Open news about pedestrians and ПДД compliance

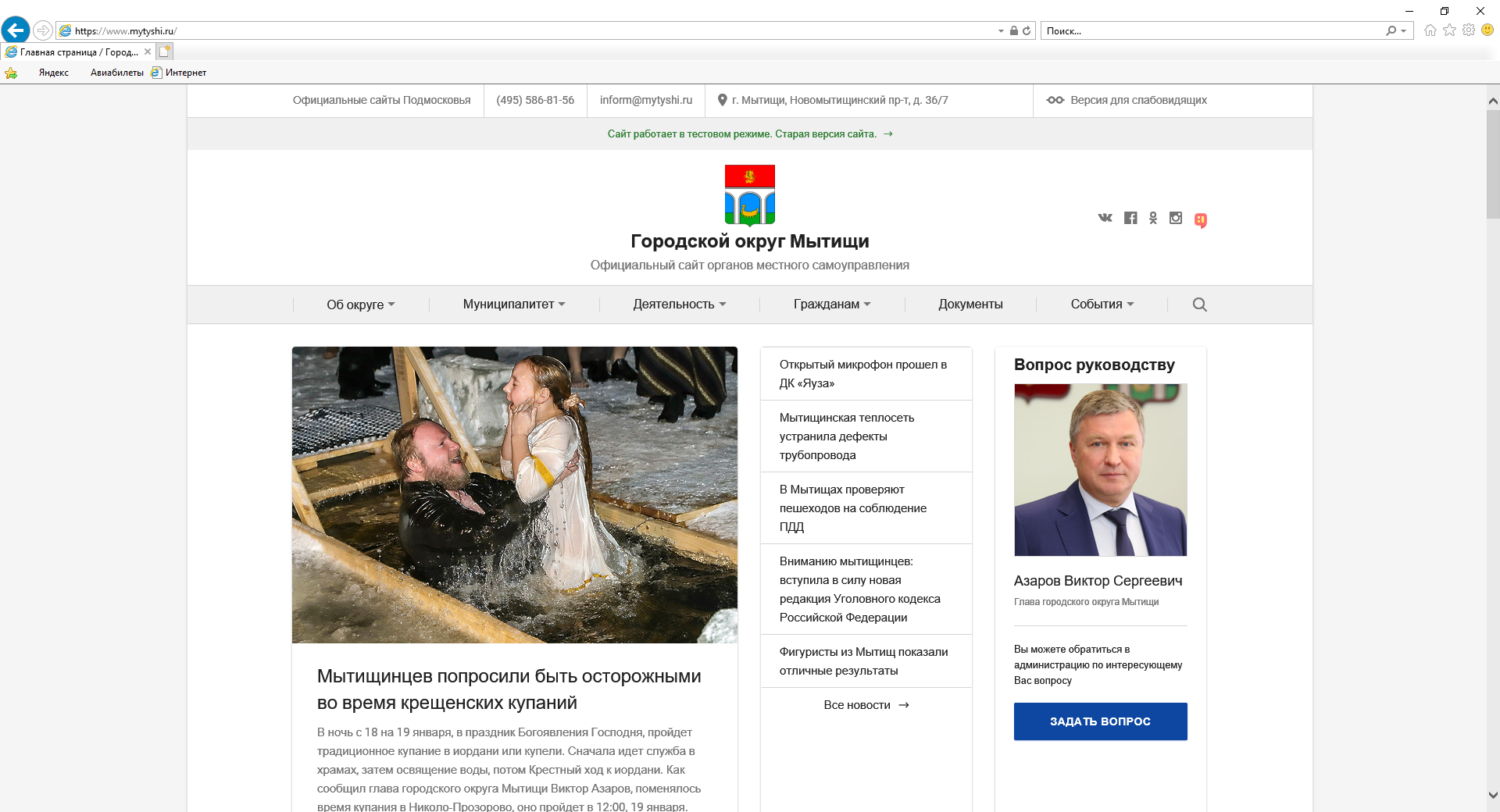tap(853, 508)
